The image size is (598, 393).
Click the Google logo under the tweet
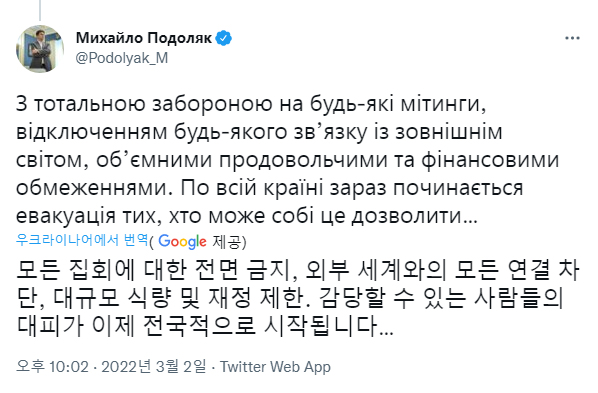182,242
